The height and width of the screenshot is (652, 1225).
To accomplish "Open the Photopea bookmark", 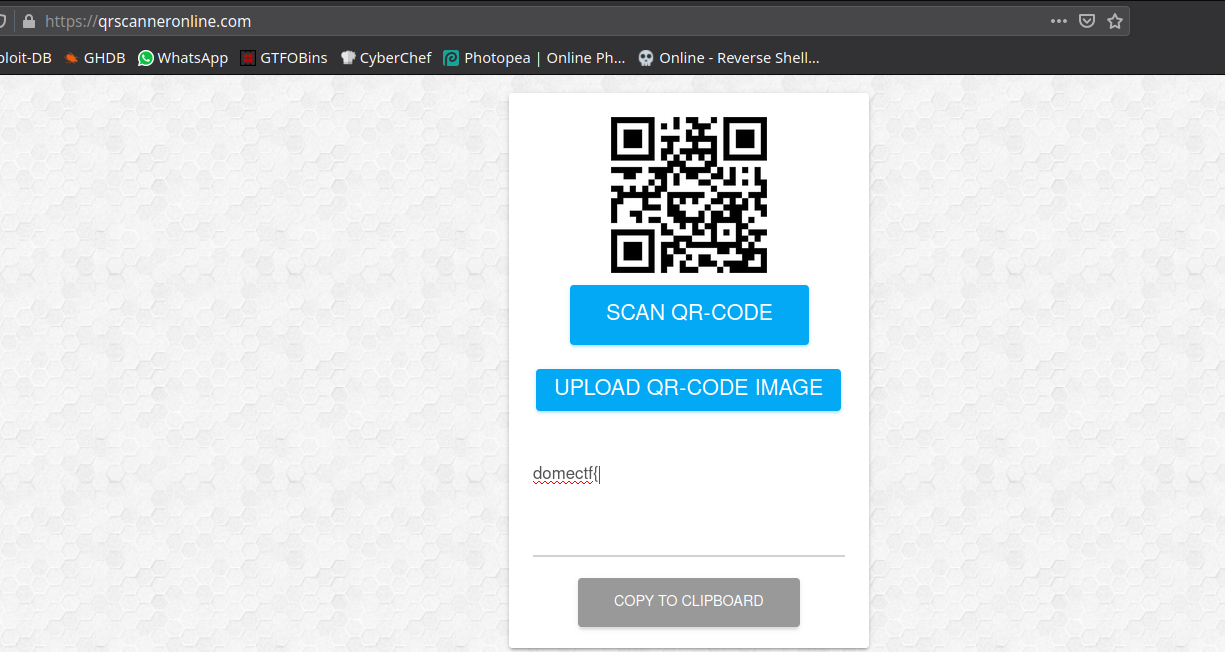I will 534,58.
